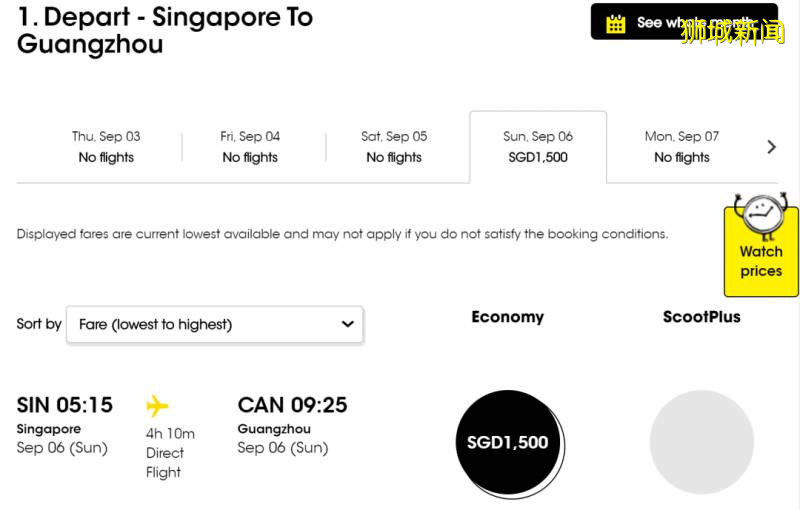Select the Sun, Sep 06 SGD1,500 tab
Viewport: 800px width, 510px height.
pyautogui.click(x=538, y=147)
